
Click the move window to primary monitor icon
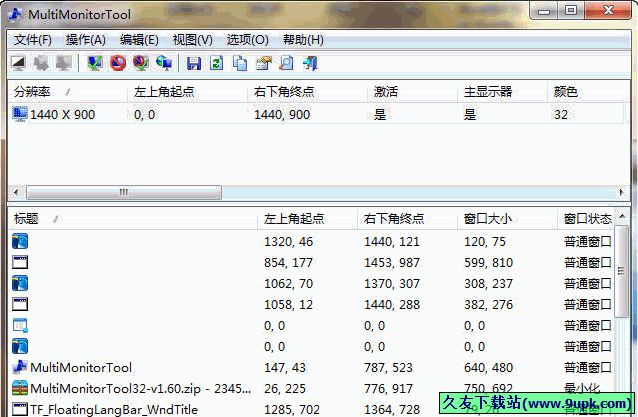(63, 63)
